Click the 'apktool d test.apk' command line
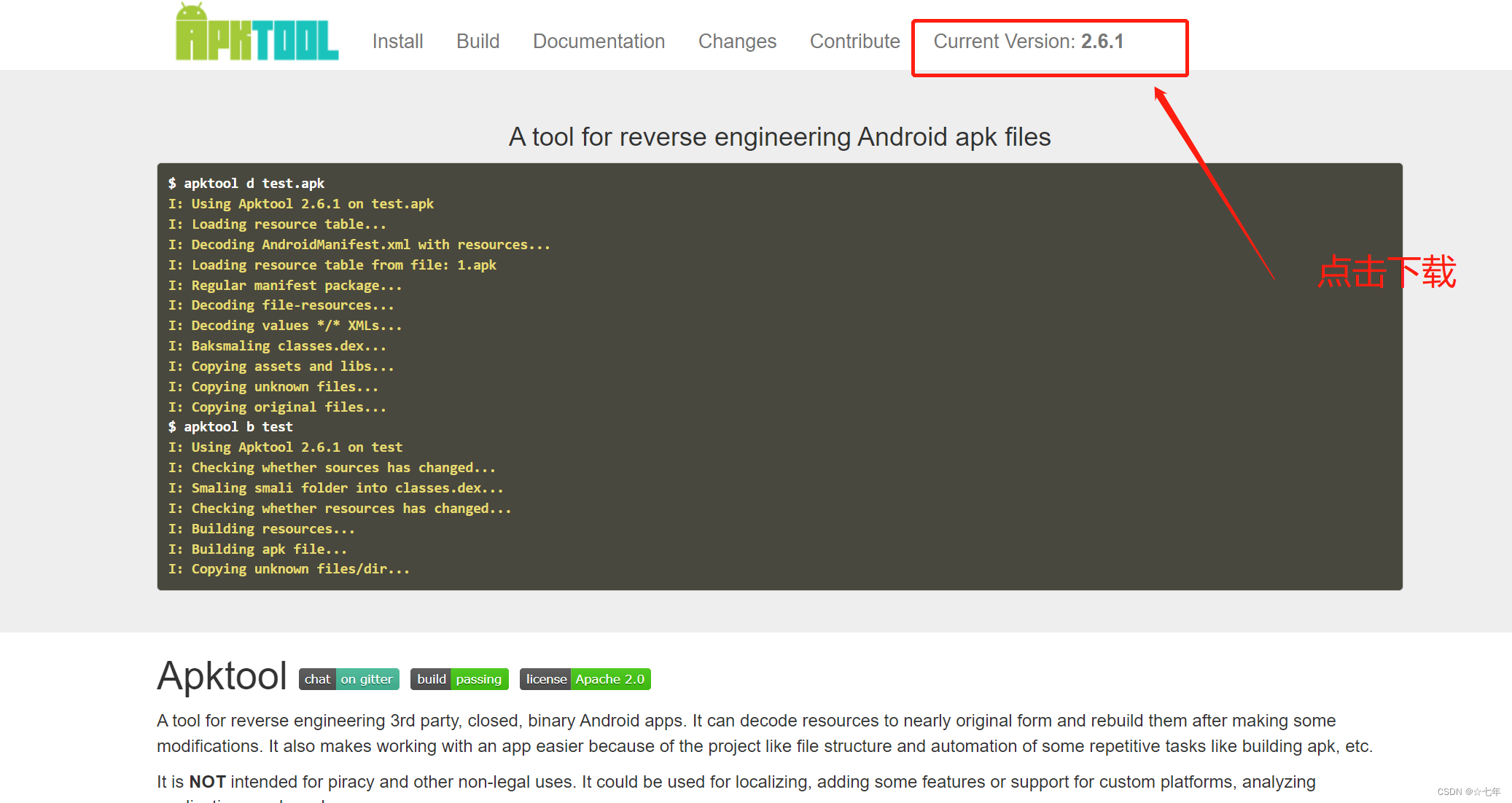 246,184
